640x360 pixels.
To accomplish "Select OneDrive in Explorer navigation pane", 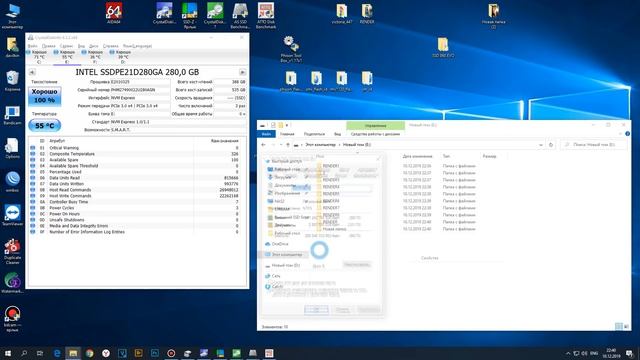I will coord(280,244).
